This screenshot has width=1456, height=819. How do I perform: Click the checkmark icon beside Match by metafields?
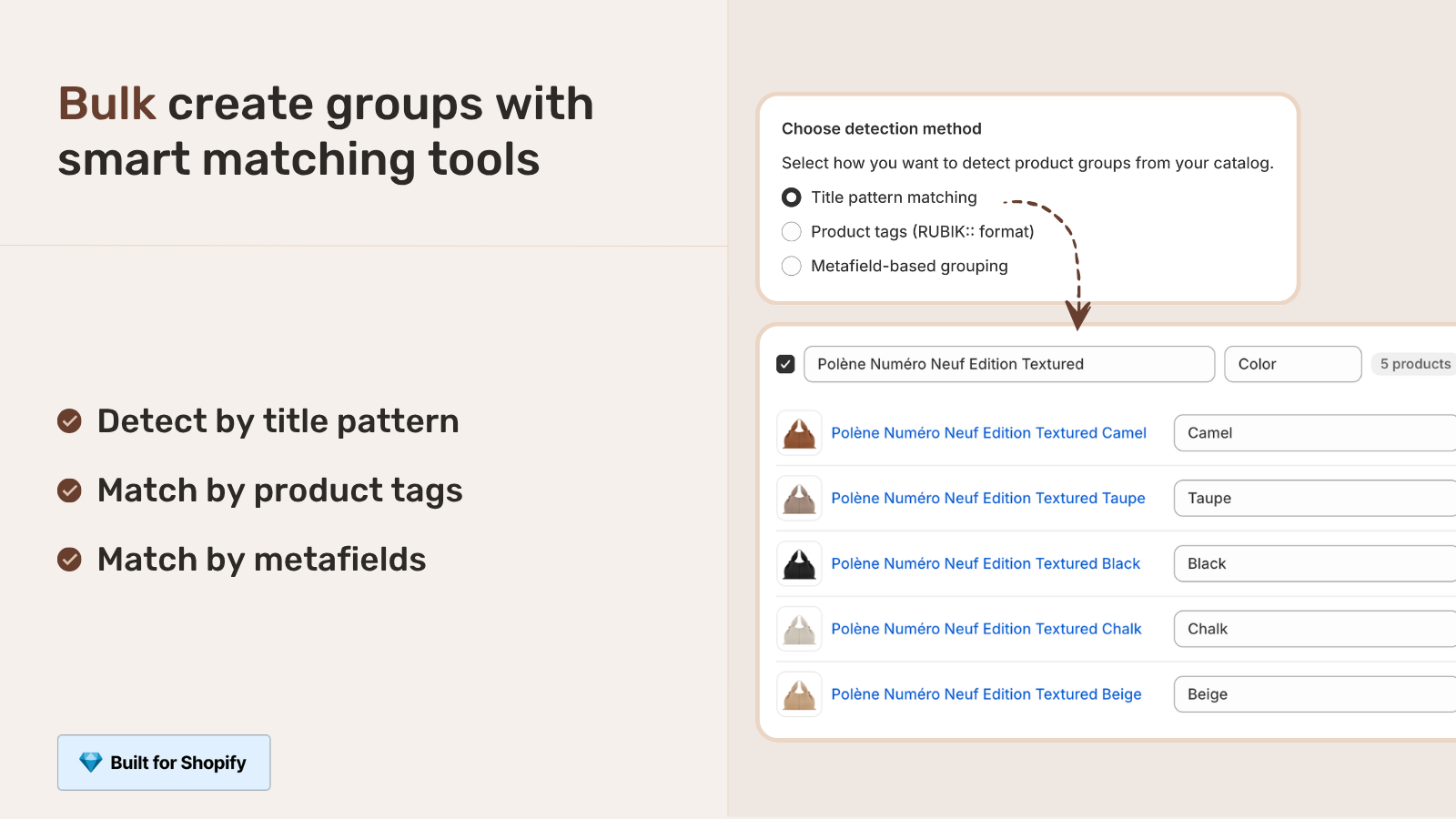pos(70,560)
